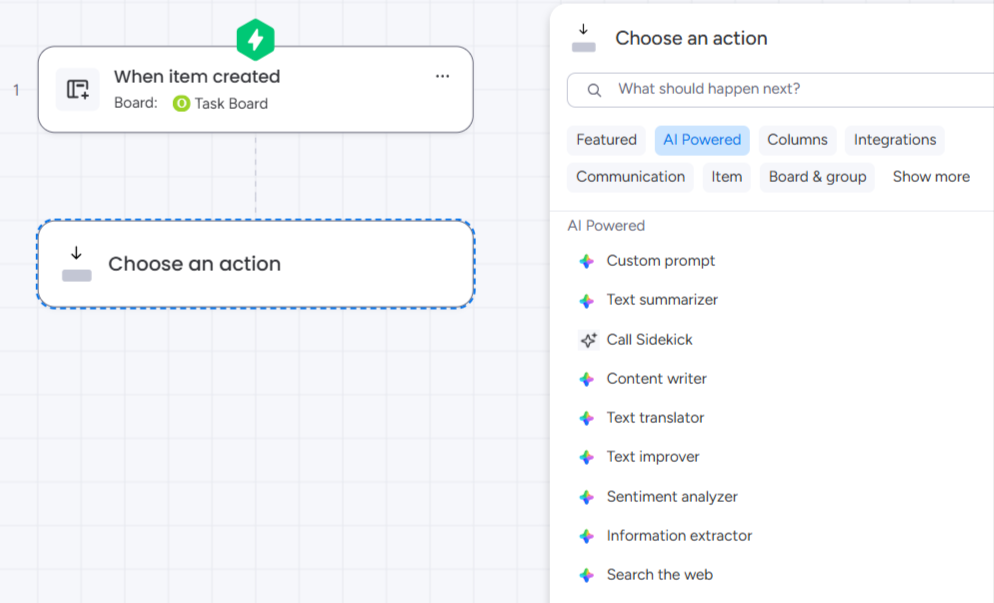This screenshot has height=603, width=994.
Task: Choose the Text summarizer action
Action: pos(661,300)
